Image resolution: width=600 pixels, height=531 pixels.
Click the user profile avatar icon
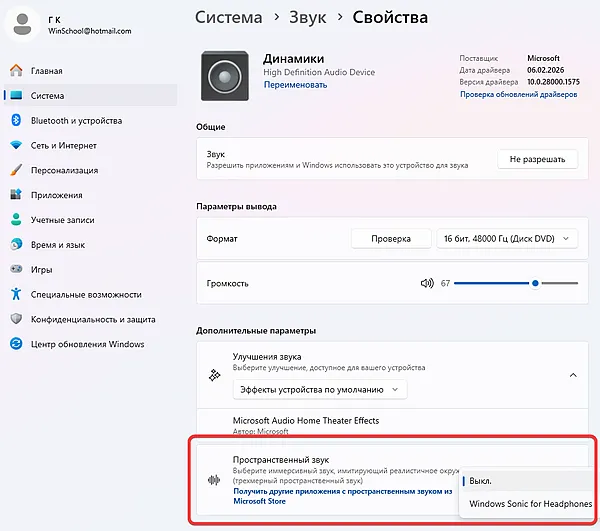[22, 24]
